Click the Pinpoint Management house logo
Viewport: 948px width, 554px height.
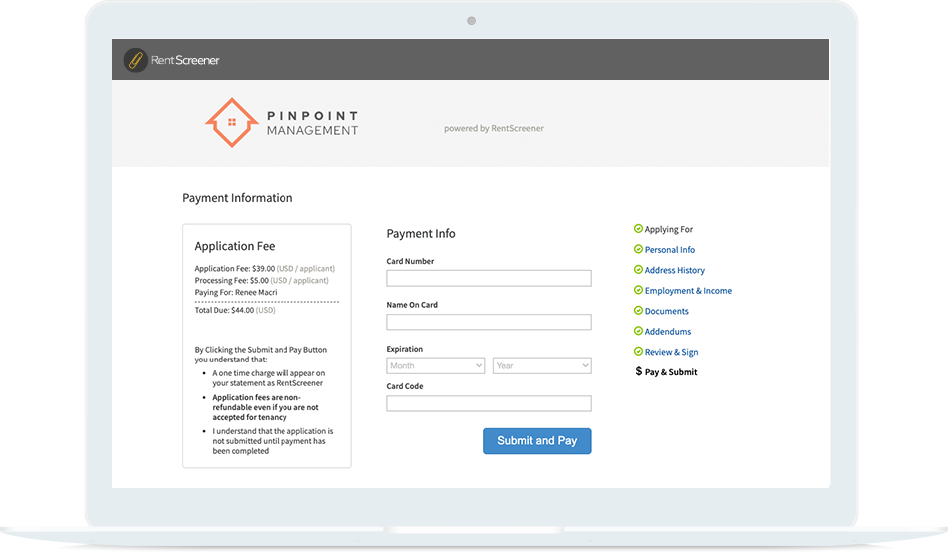[x=232, y=123]
